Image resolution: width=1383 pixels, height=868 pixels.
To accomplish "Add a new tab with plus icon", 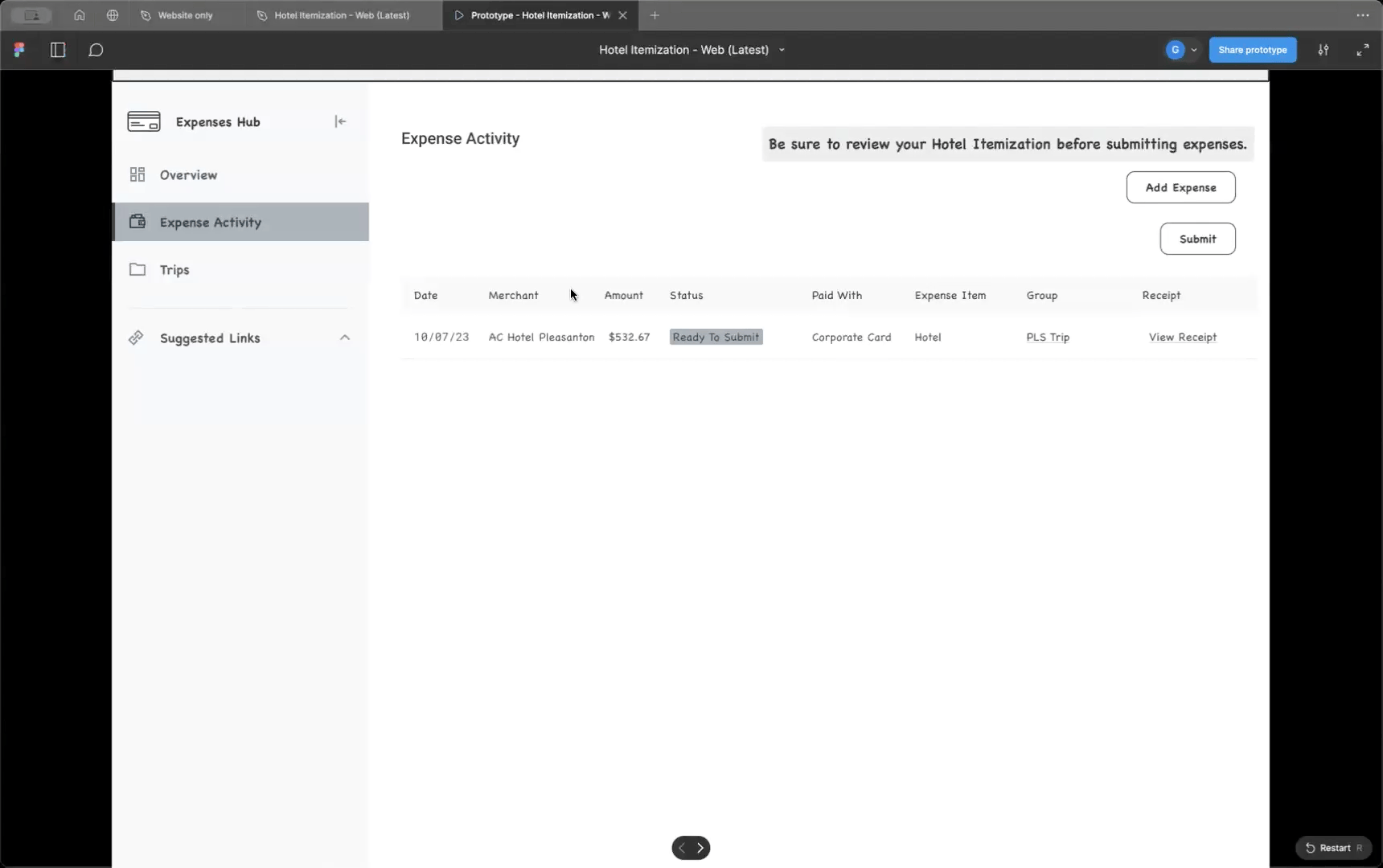I will tap(655, 15).
